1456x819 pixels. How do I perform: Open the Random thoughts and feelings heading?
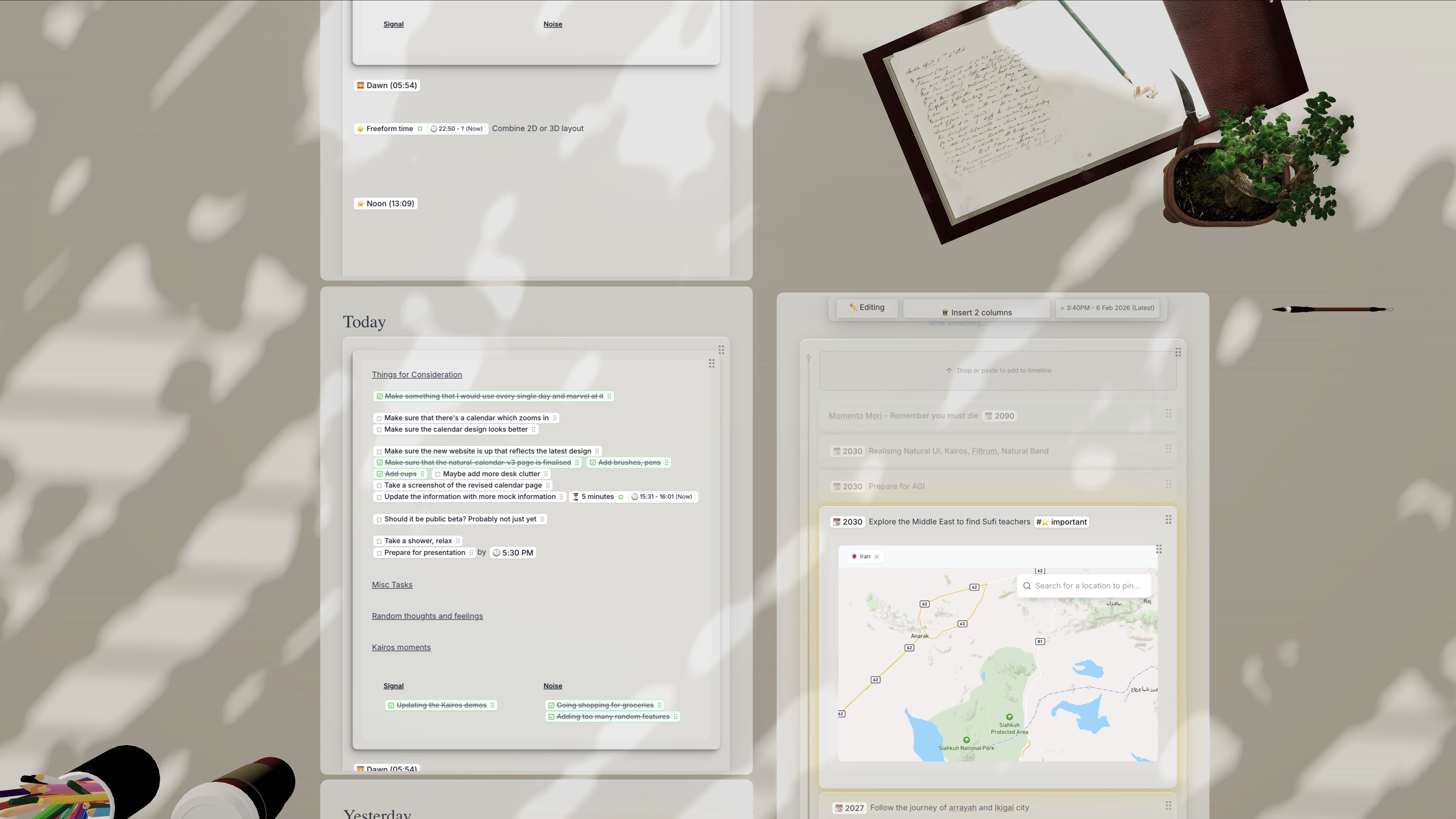427,616
